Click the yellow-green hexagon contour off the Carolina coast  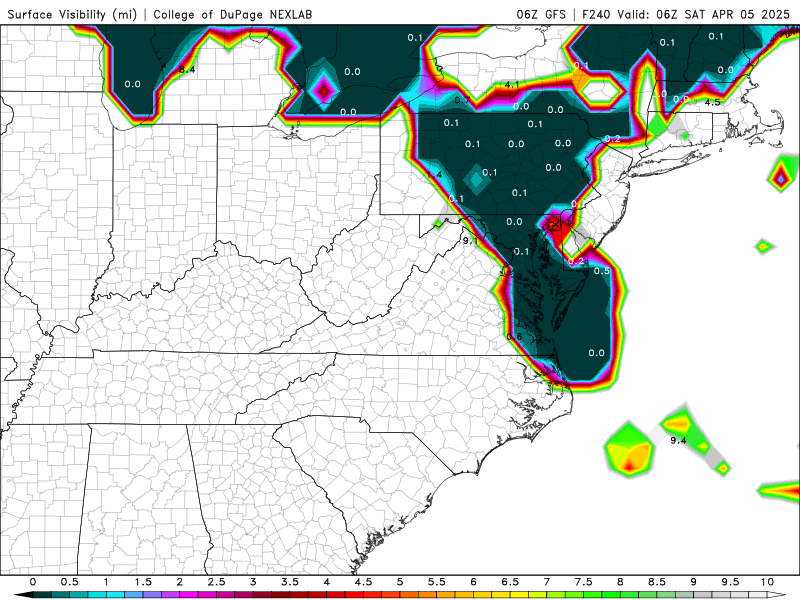pos(630,451)
